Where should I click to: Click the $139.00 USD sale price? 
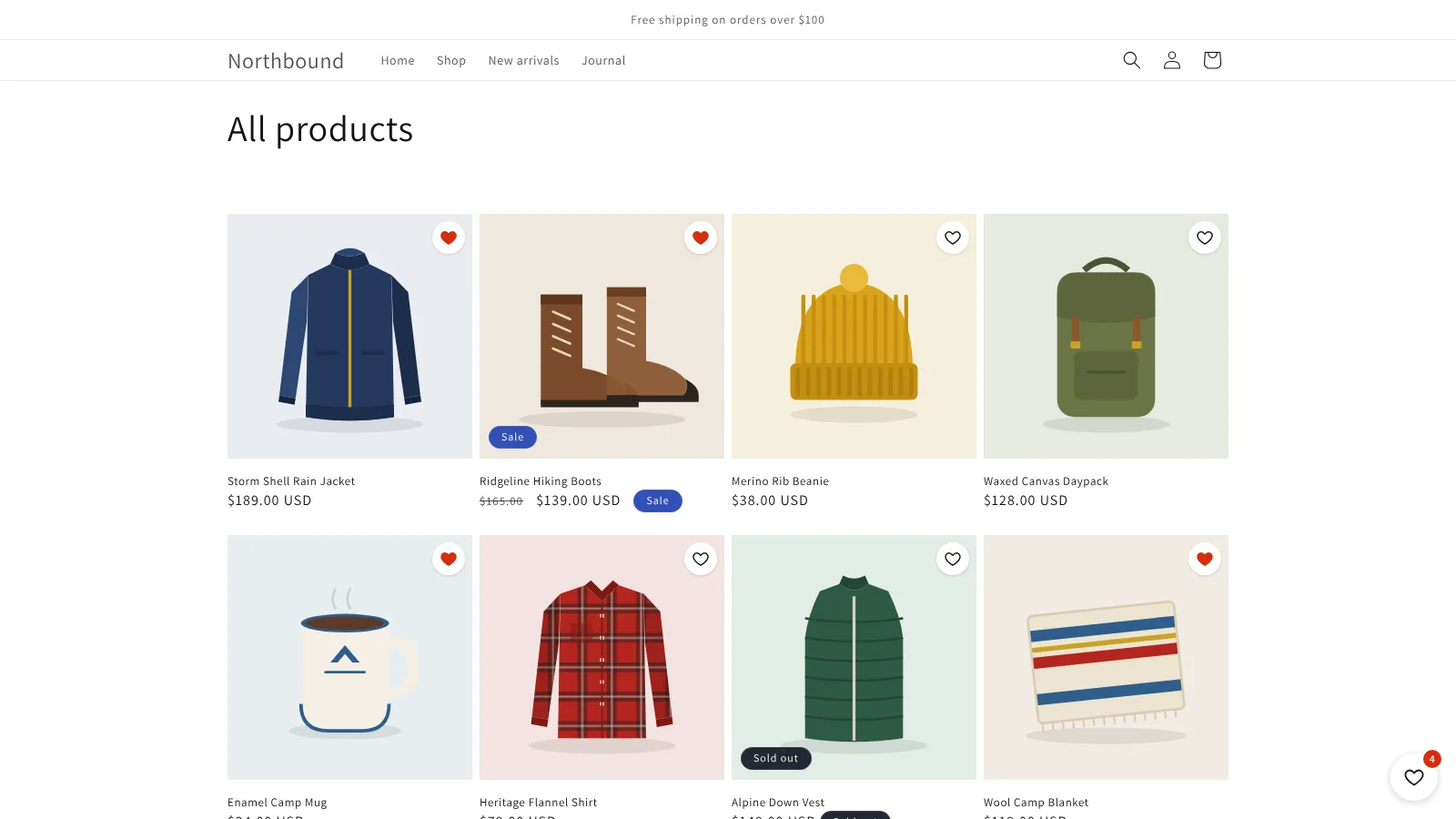click(x=578, y=500)
